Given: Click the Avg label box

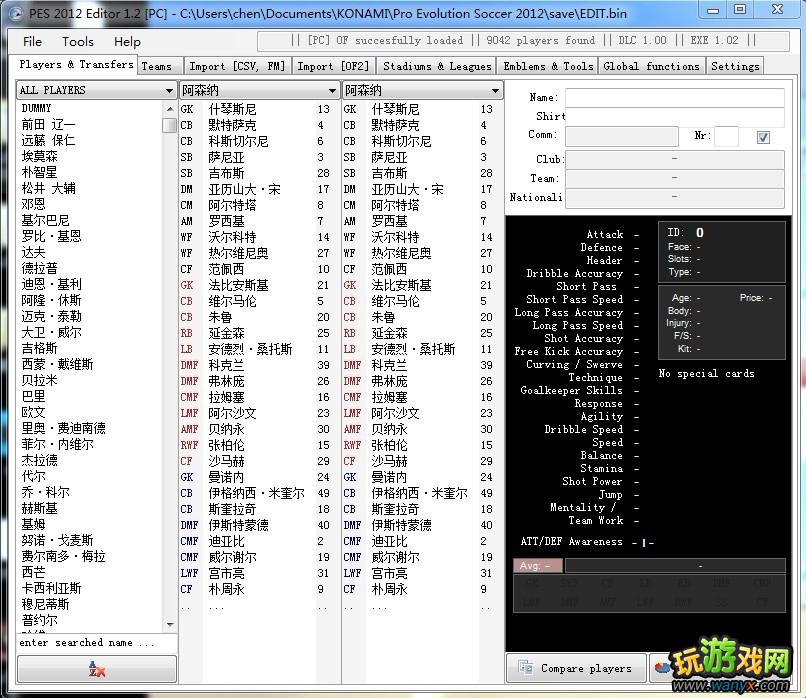Looking at the screenshot, I should (538, 565).
